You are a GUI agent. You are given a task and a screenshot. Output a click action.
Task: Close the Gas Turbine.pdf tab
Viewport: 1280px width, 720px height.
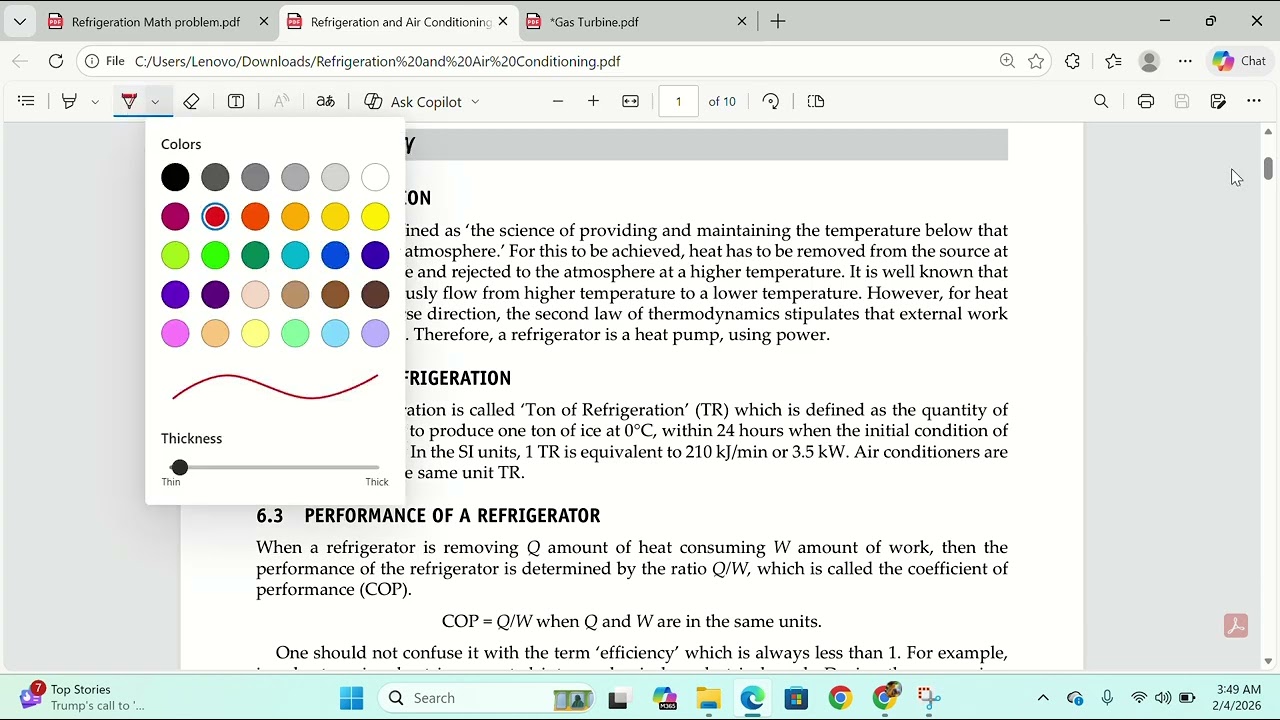(x=742, y=21)
